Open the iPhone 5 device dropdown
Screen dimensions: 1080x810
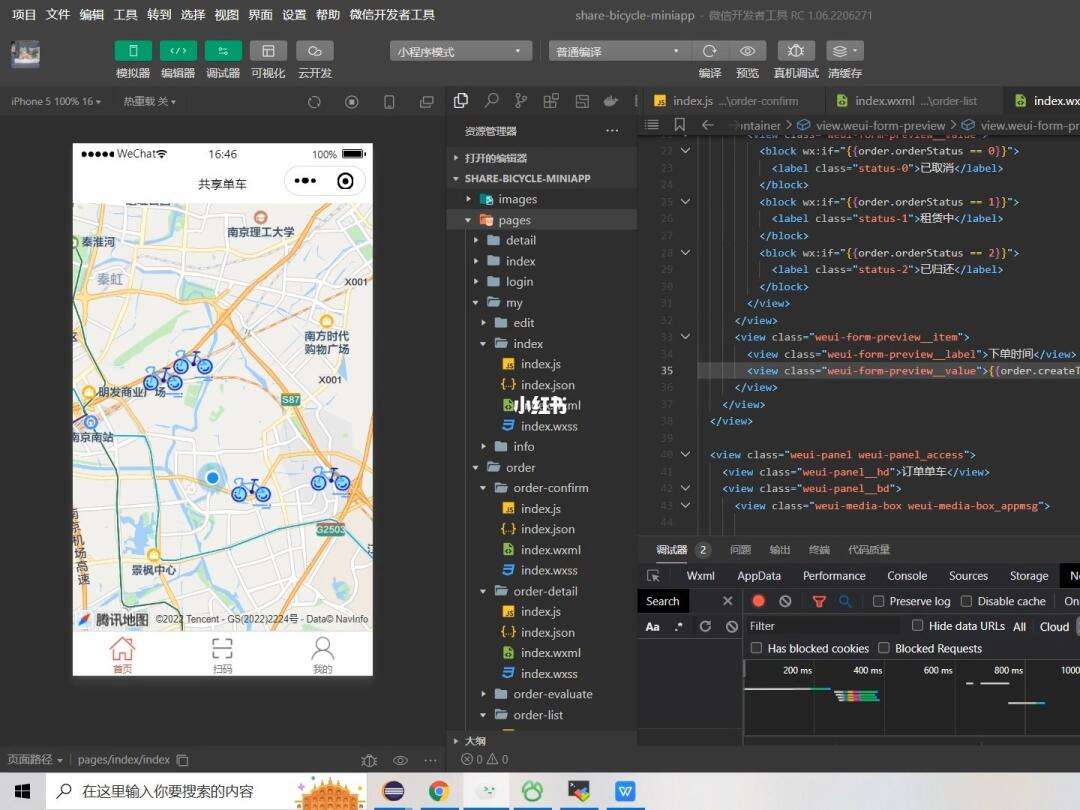tap(56, 102)
